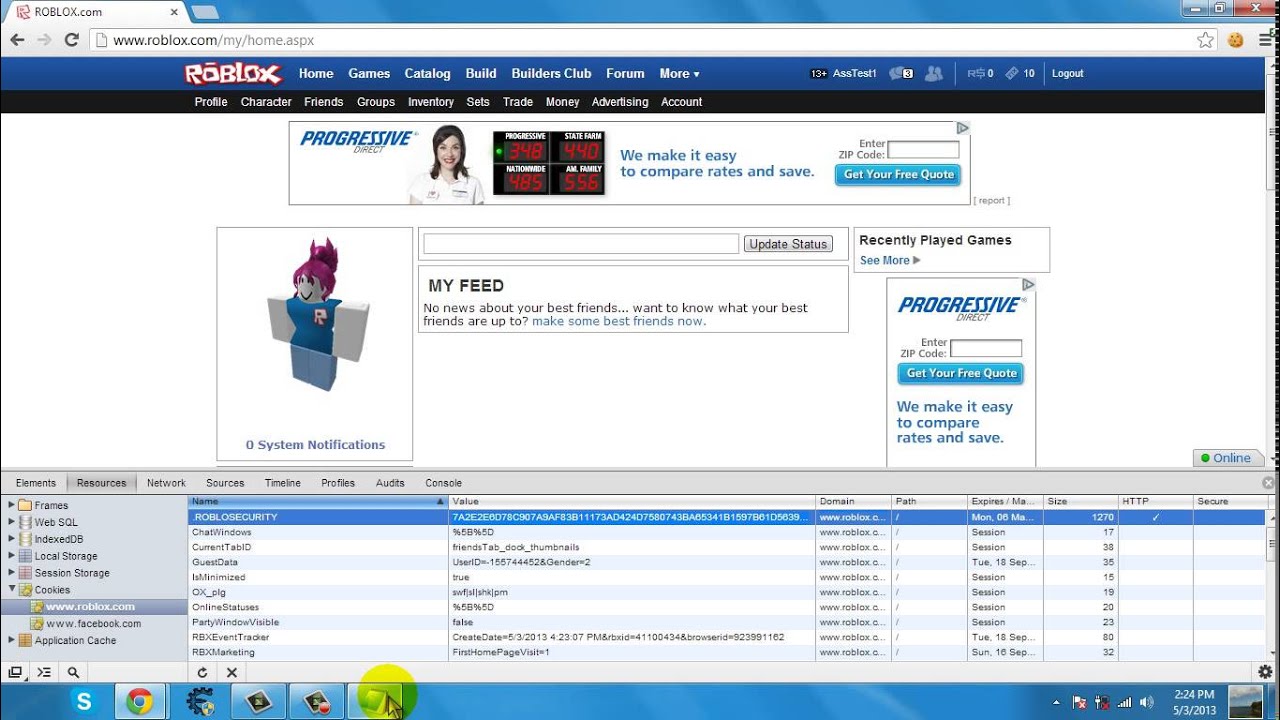The height and width of the screenshot is (720, 1280).
Task: Open the messages icon with badge 3
Action: [901, 73]
